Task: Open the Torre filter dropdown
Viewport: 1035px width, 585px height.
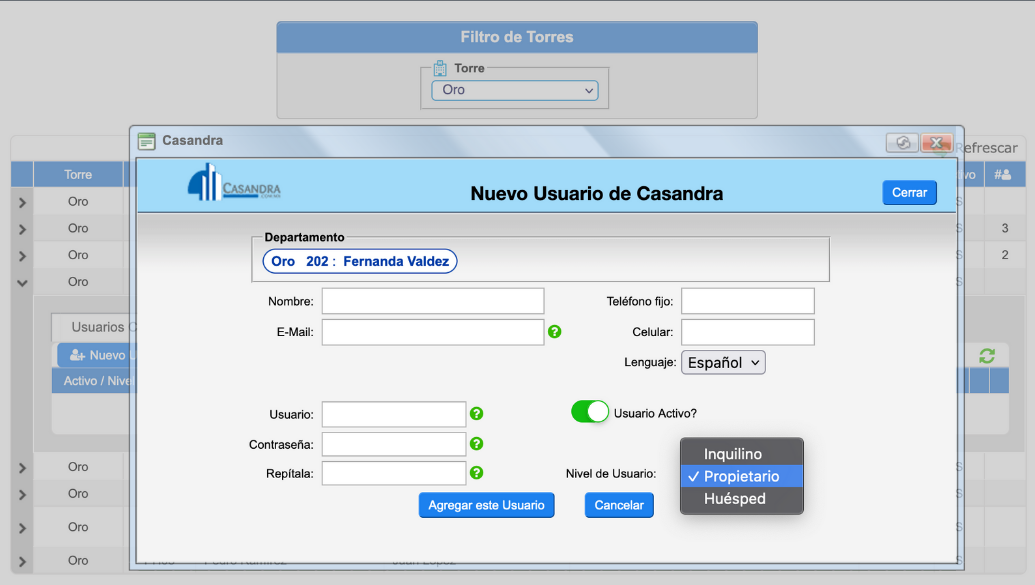Action: click(514, 90)
